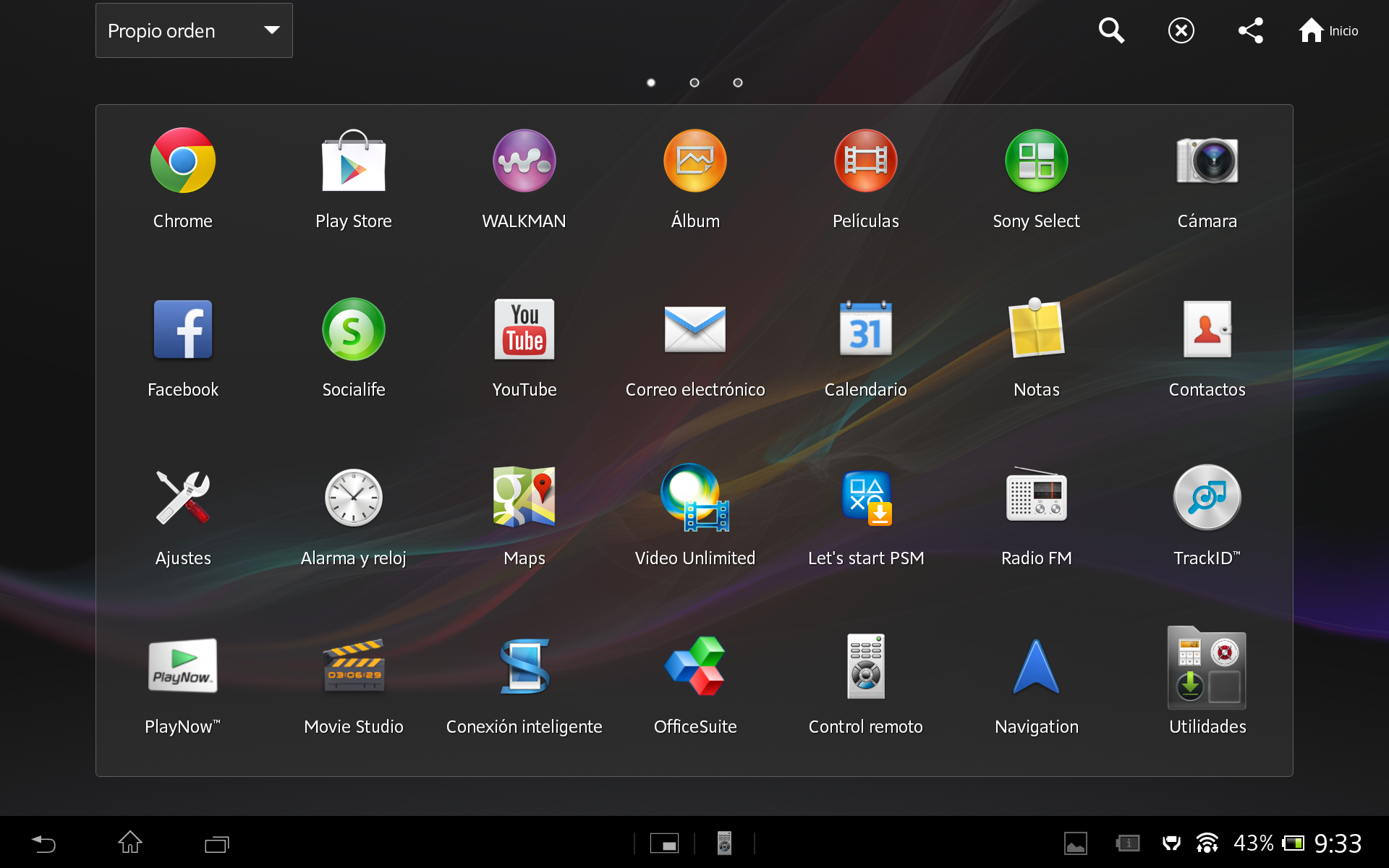Expand the Propio orden sort dropdown
The image size is (1389, 868).
194,30
